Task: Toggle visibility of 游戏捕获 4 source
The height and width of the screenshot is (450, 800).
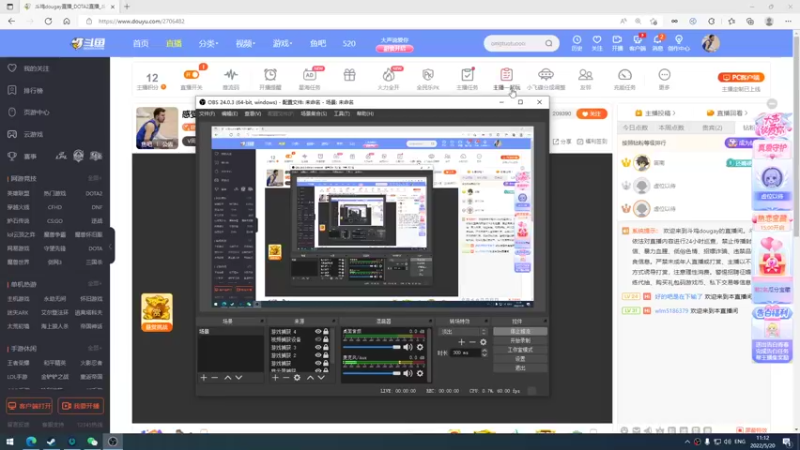Action: point(318,332)
